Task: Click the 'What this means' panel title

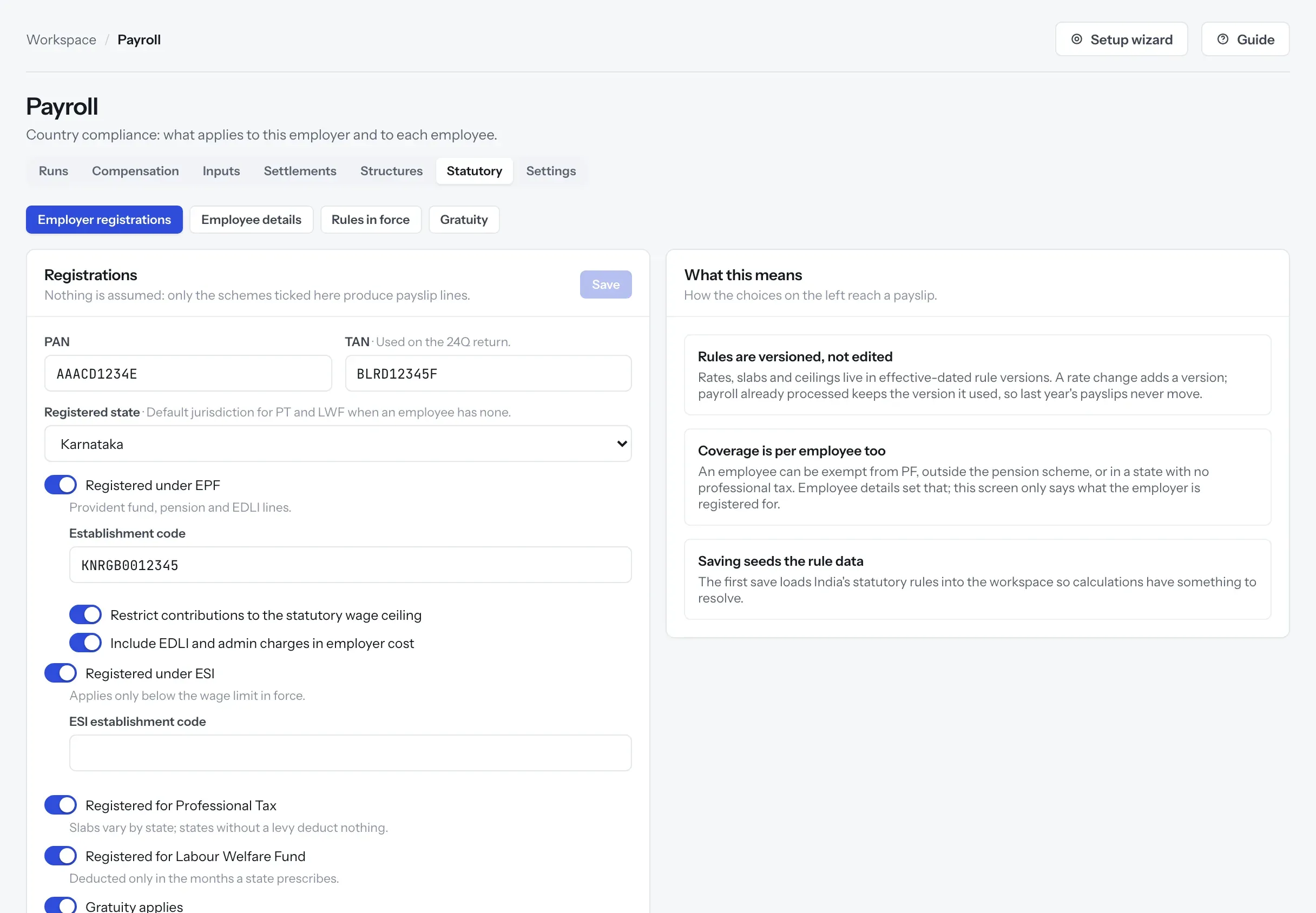Action: coord(743,275)
